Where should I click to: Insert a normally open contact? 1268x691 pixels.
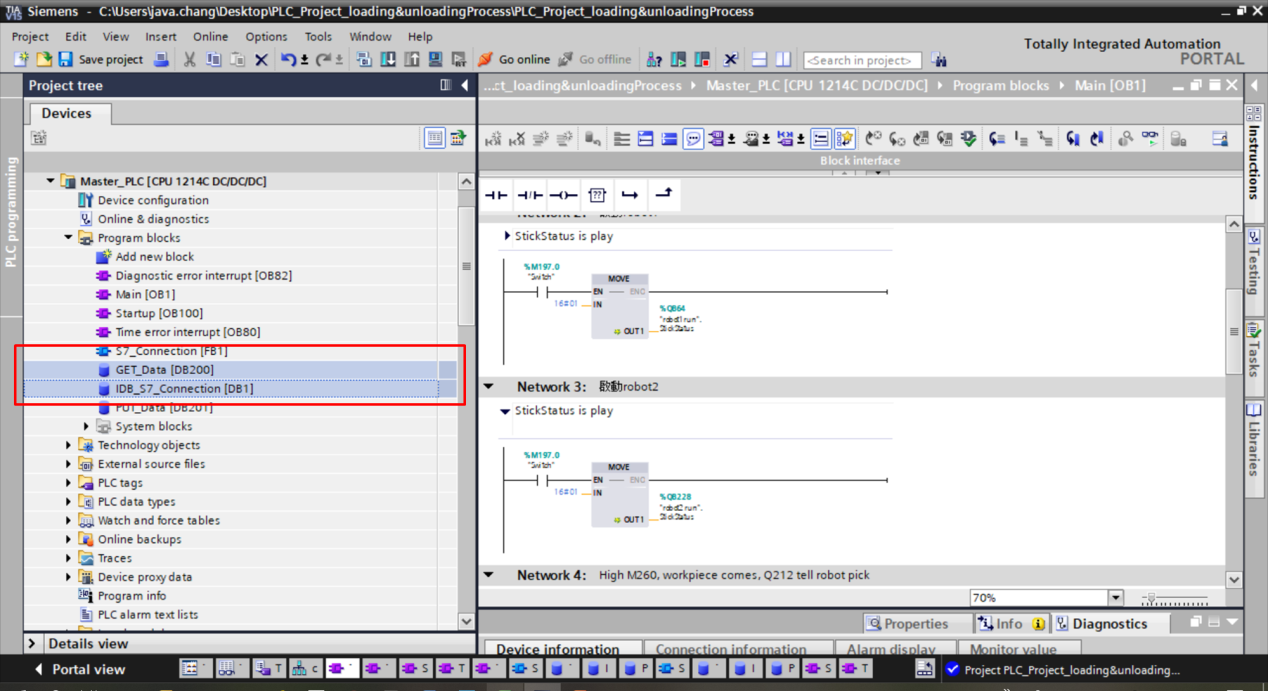(x=496, y=195)
